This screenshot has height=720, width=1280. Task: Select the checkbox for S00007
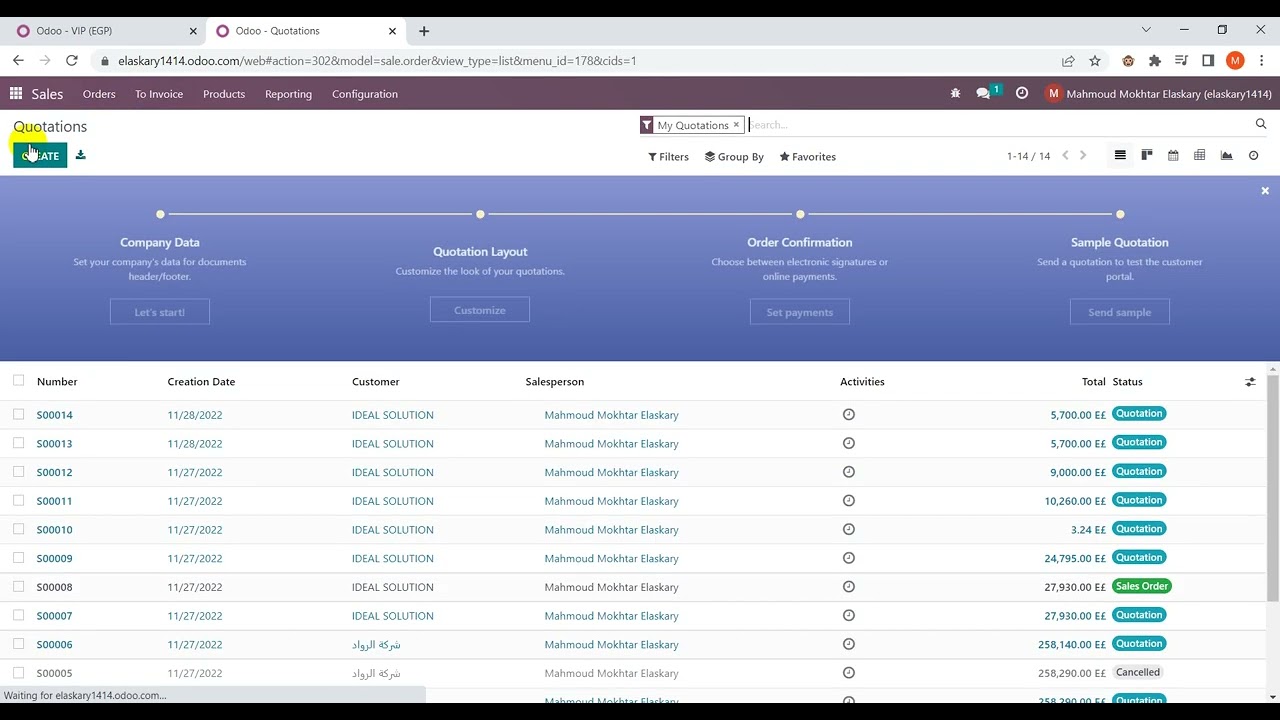(18, 615)
